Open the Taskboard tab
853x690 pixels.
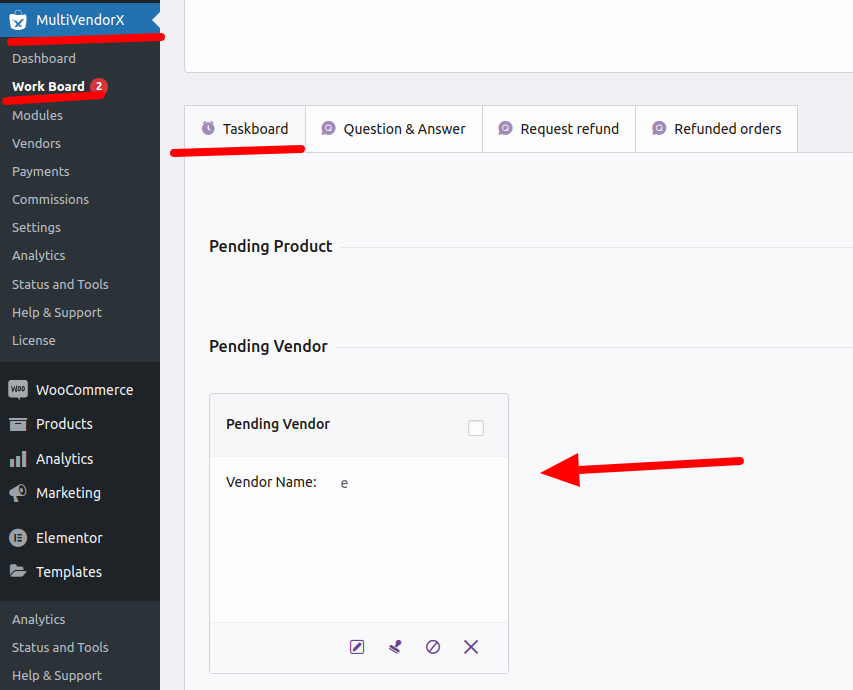[245, 129]
